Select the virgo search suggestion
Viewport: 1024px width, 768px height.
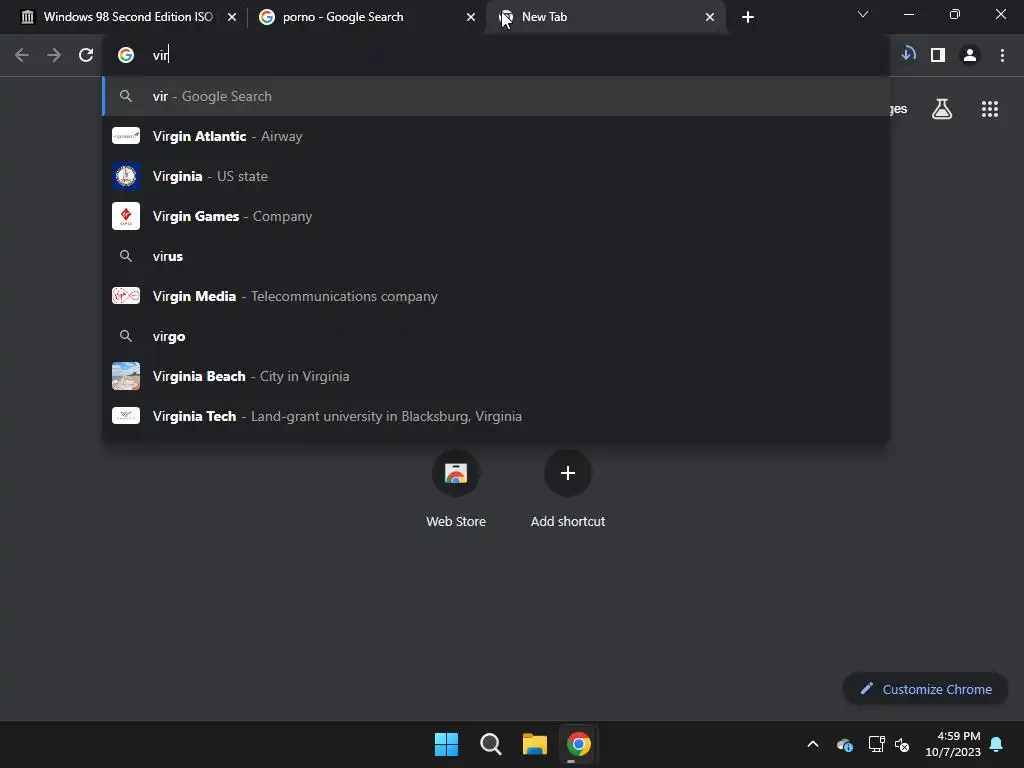point(496,336)
